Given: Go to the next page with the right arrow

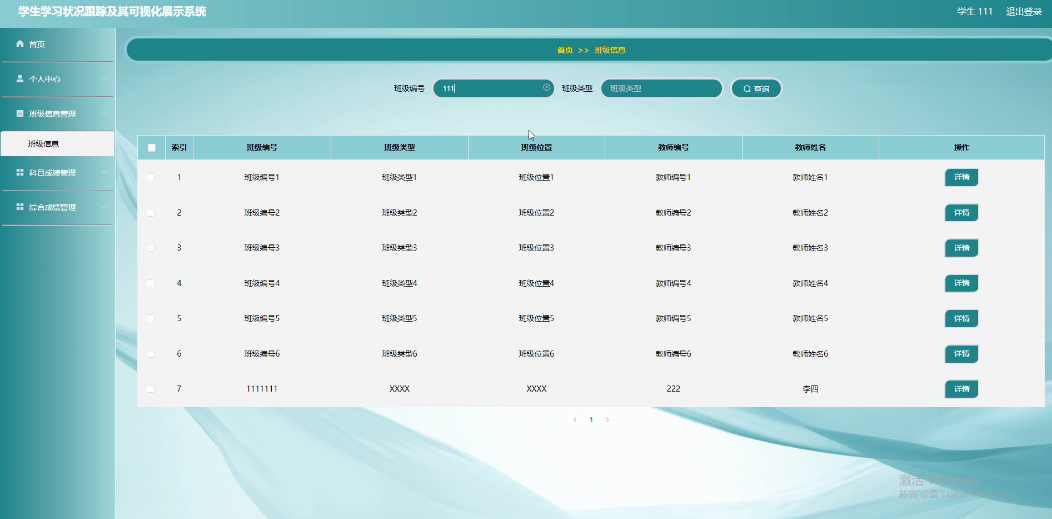Looking at the screenshot, I should pos(607,420).
